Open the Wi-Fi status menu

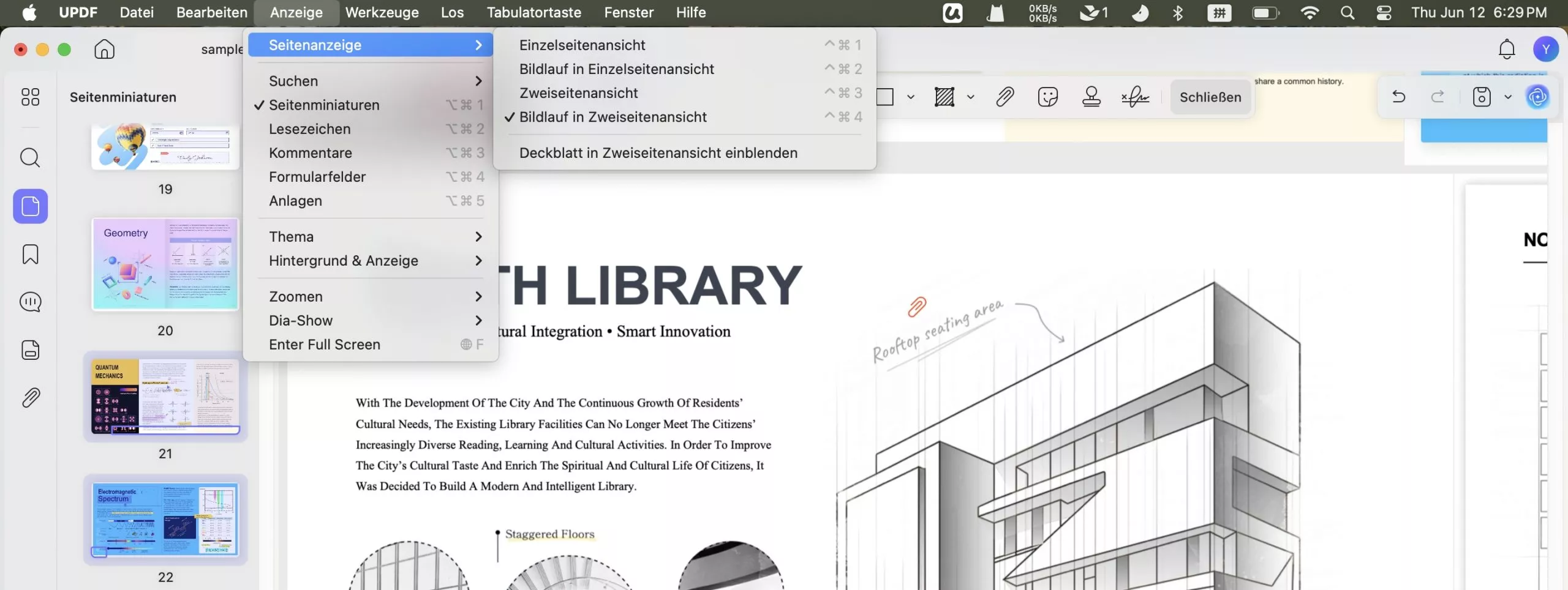pos(1310,12)
